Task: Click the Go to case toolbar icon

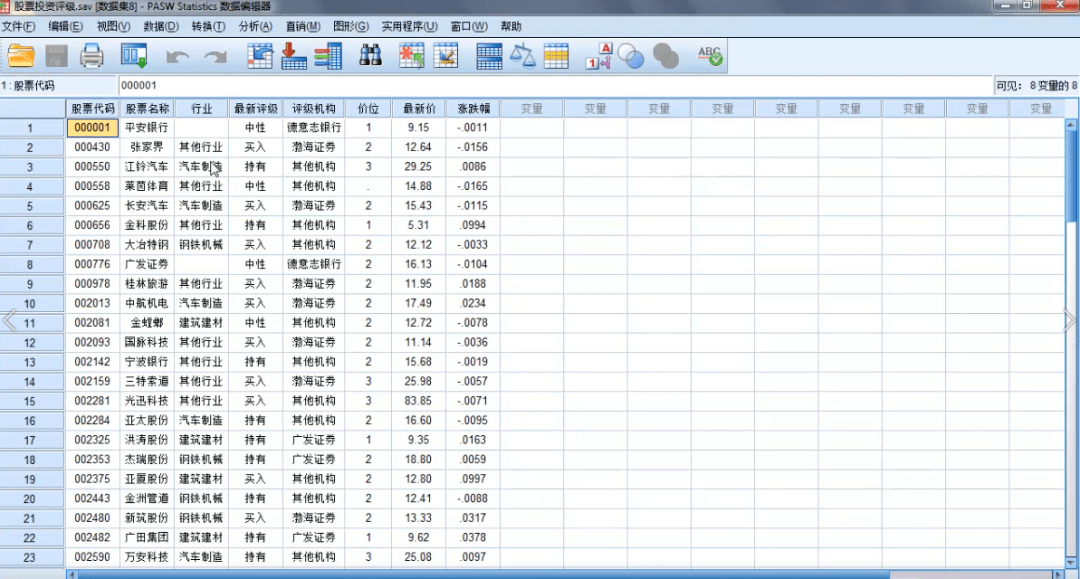Action: 261,56
